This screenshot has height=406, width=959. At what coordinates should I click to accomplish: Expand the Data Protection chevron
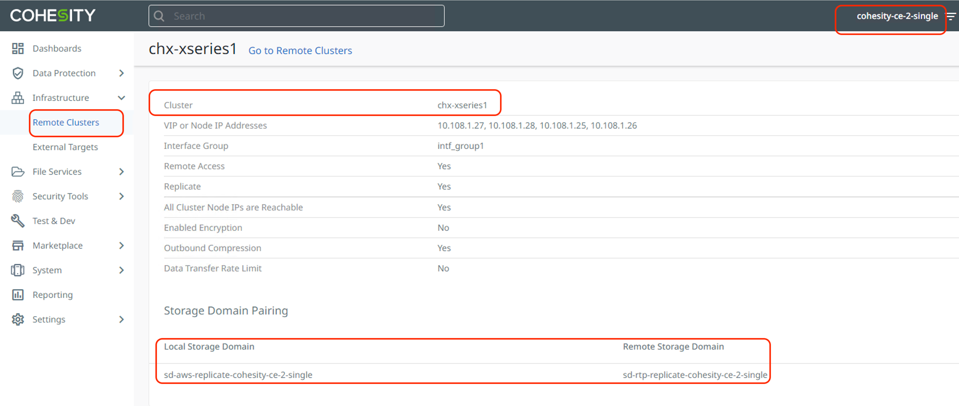click(121, 73)
